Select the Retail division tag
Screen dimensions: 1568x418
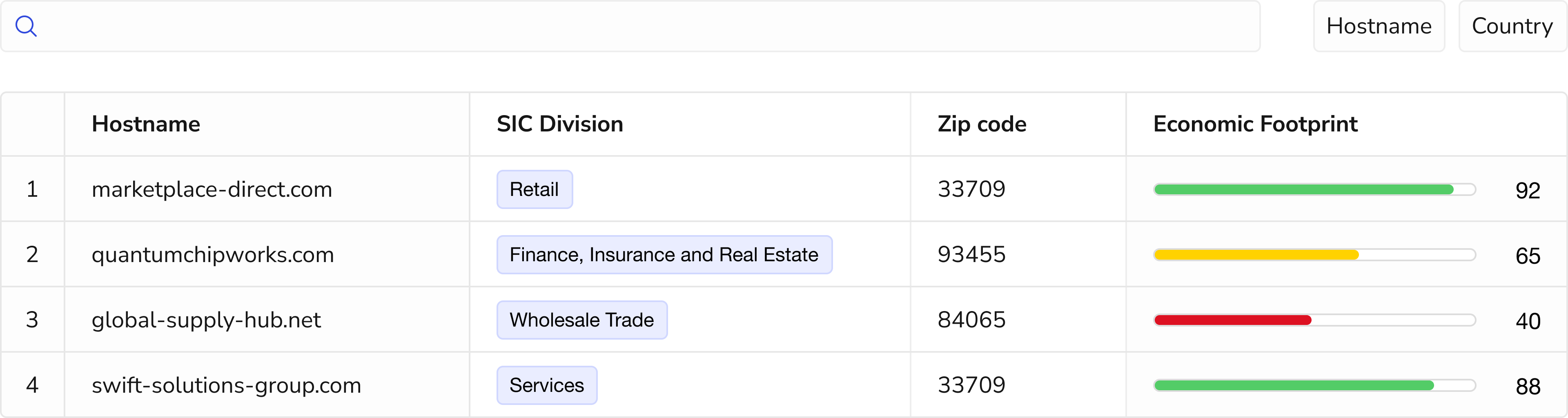tap(535, 189)
